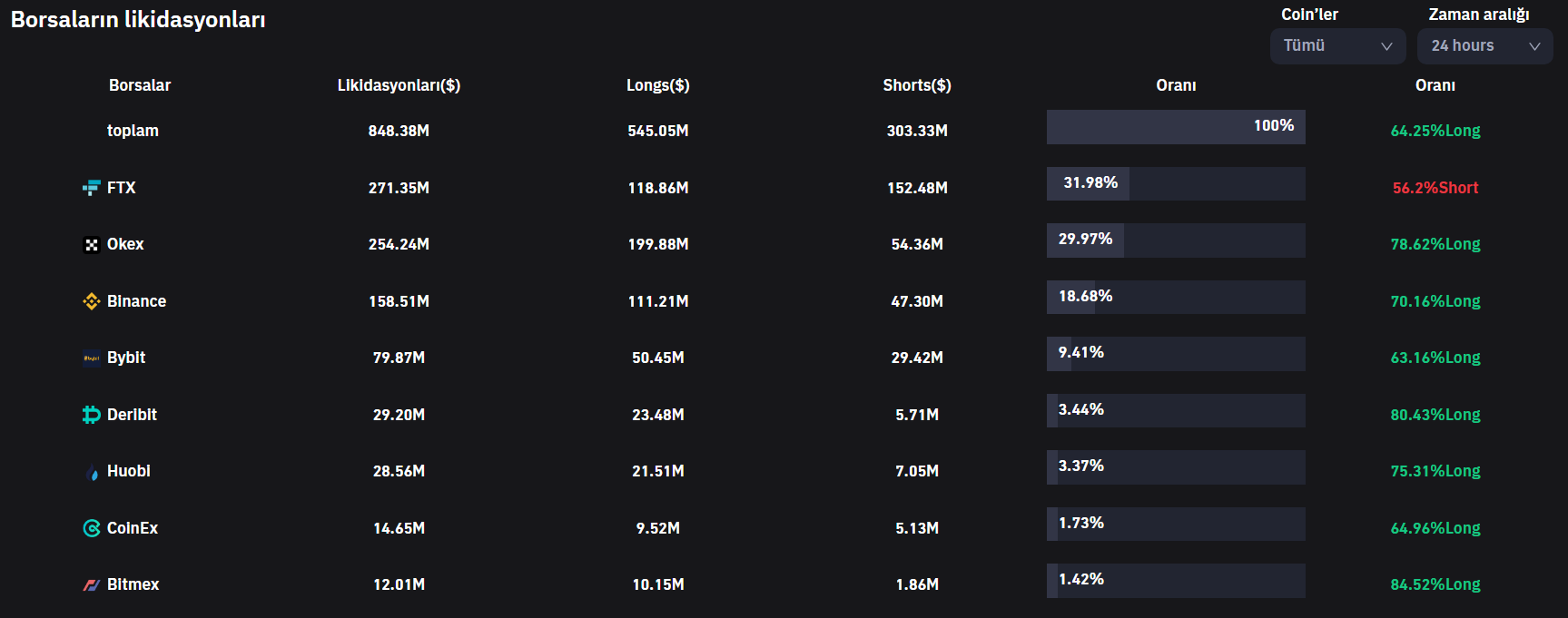Click the Deribit exchange logo icon

click(x=92, y=415)
